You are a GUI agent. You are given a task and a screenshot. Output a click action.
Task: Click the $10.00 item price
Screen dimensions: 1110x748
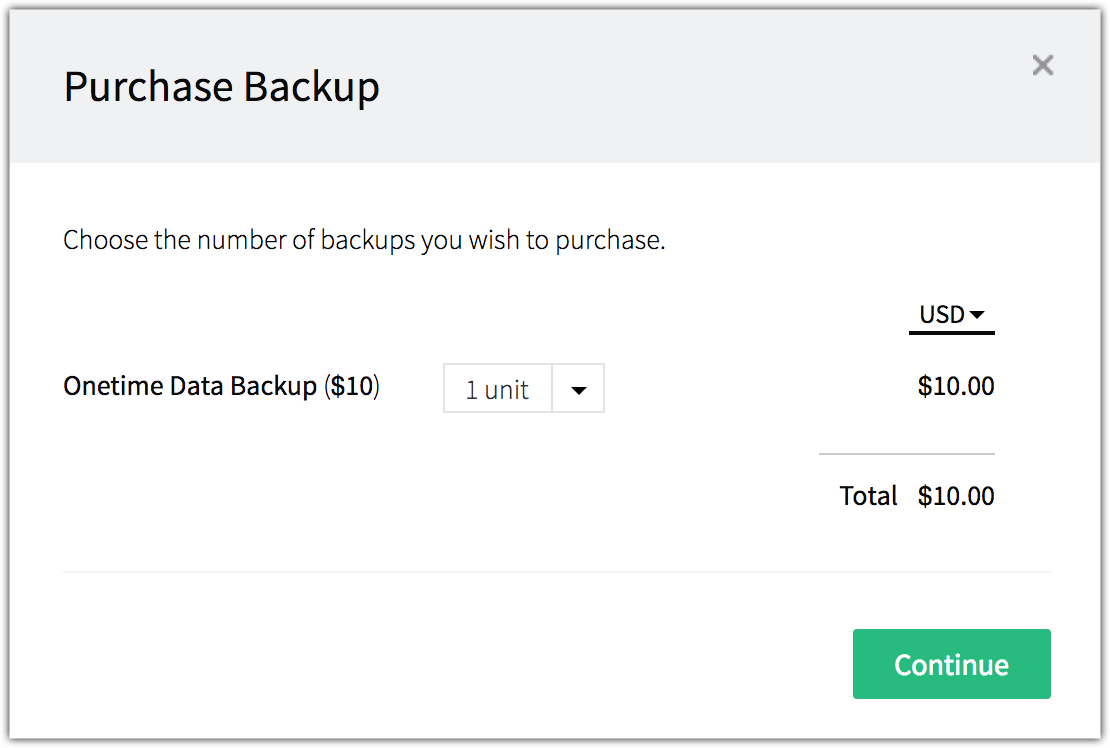tap(956, 386)
